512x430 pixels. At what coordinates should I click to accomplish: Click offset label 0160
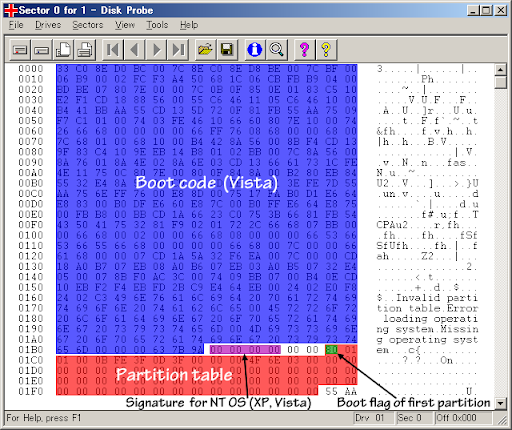(x=31, y=298)
